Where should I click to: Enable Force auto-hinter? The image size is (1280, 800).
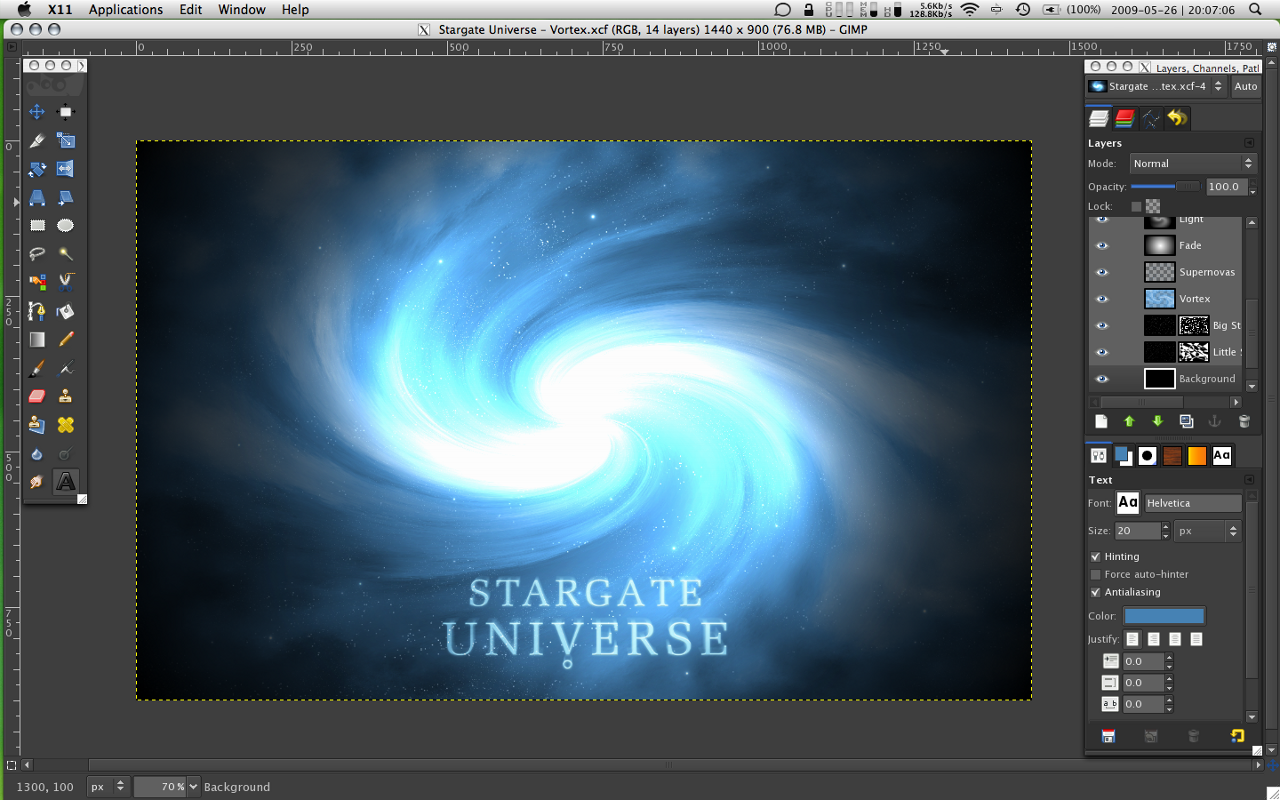pos(1095,575)
